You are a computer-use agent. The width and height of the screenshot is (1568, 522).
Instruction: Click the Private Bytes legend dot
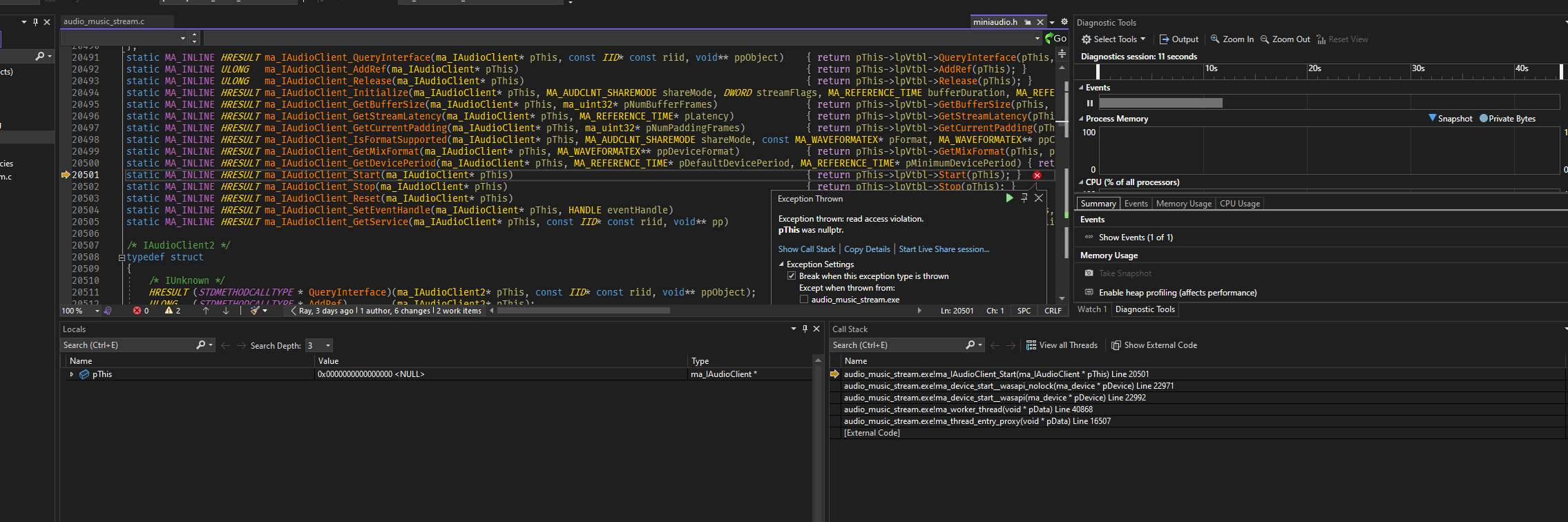coord(1483,118)
